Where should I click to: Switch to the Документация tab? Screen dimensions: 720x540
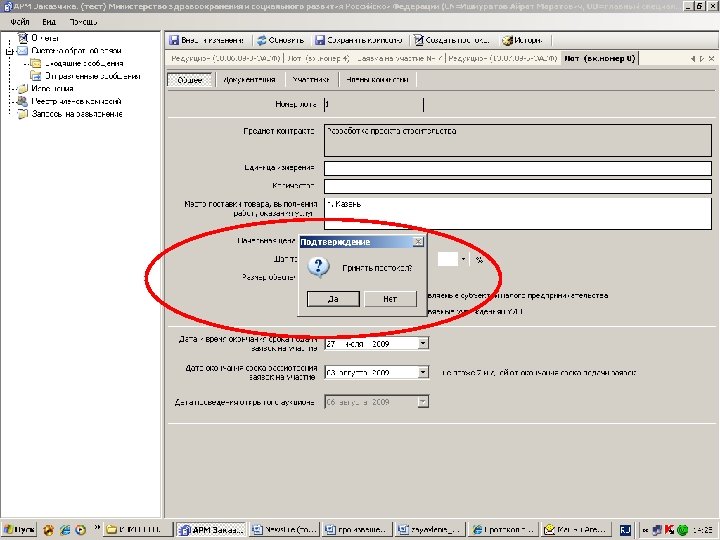pos(249,79)
